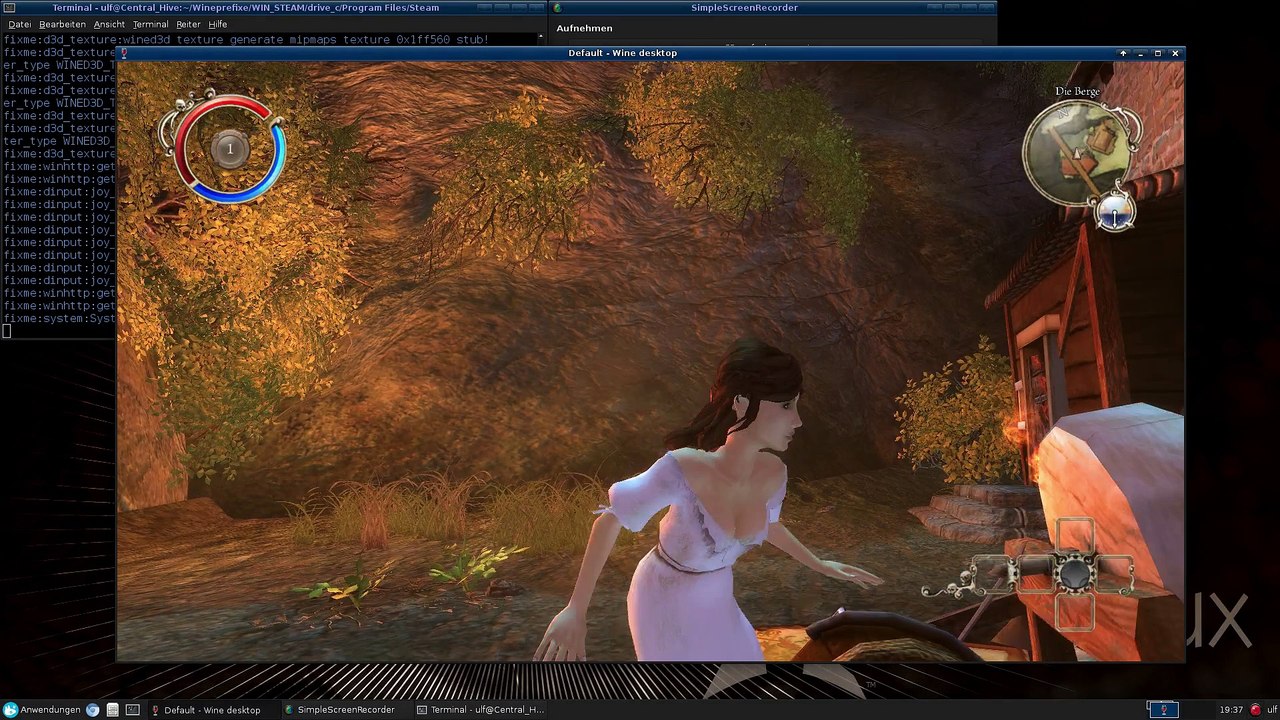
Task: Switch to Terminal taskbar entry
Action: 480,710
